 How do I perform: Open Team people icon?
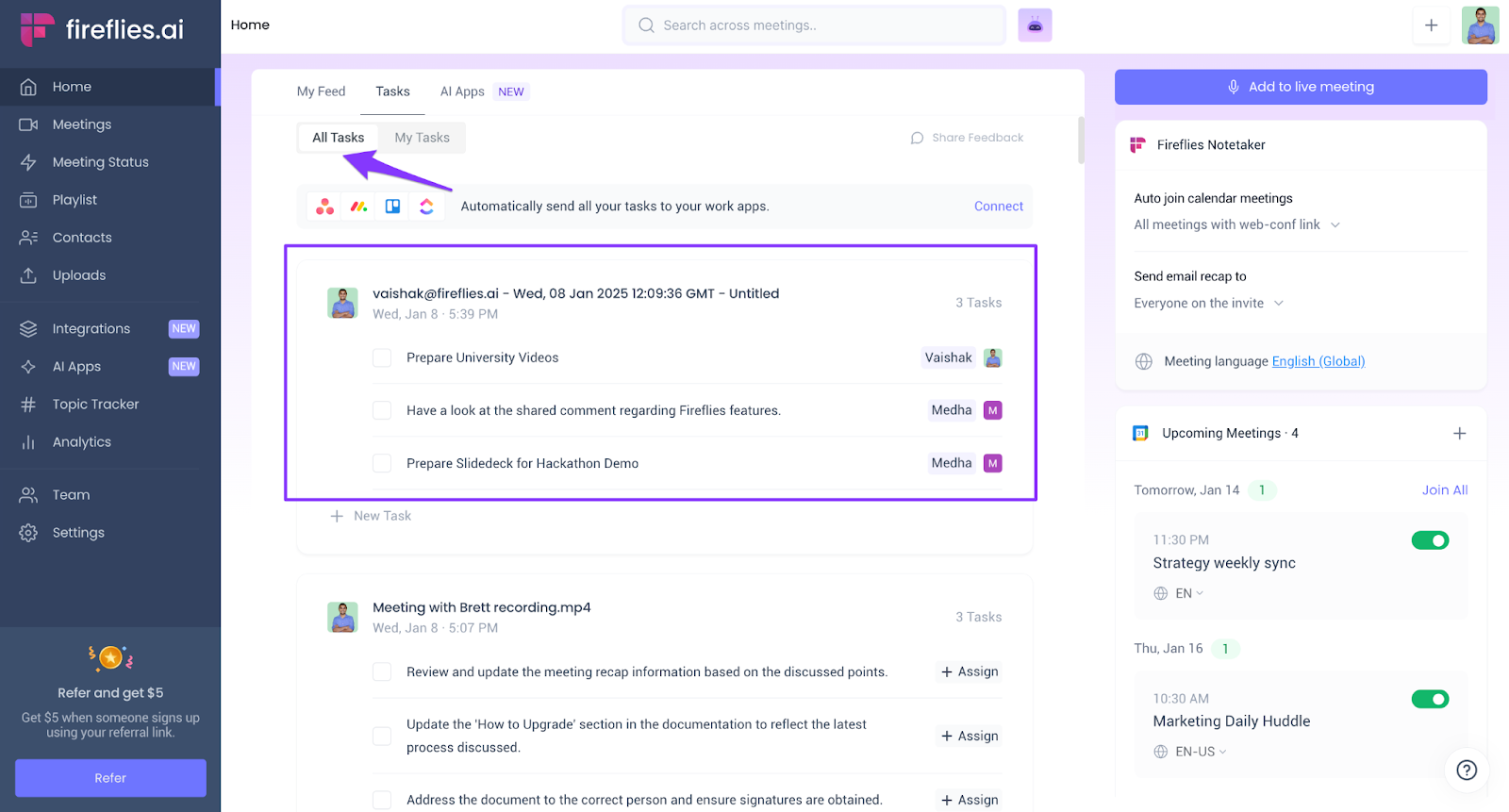pos(28,495)
